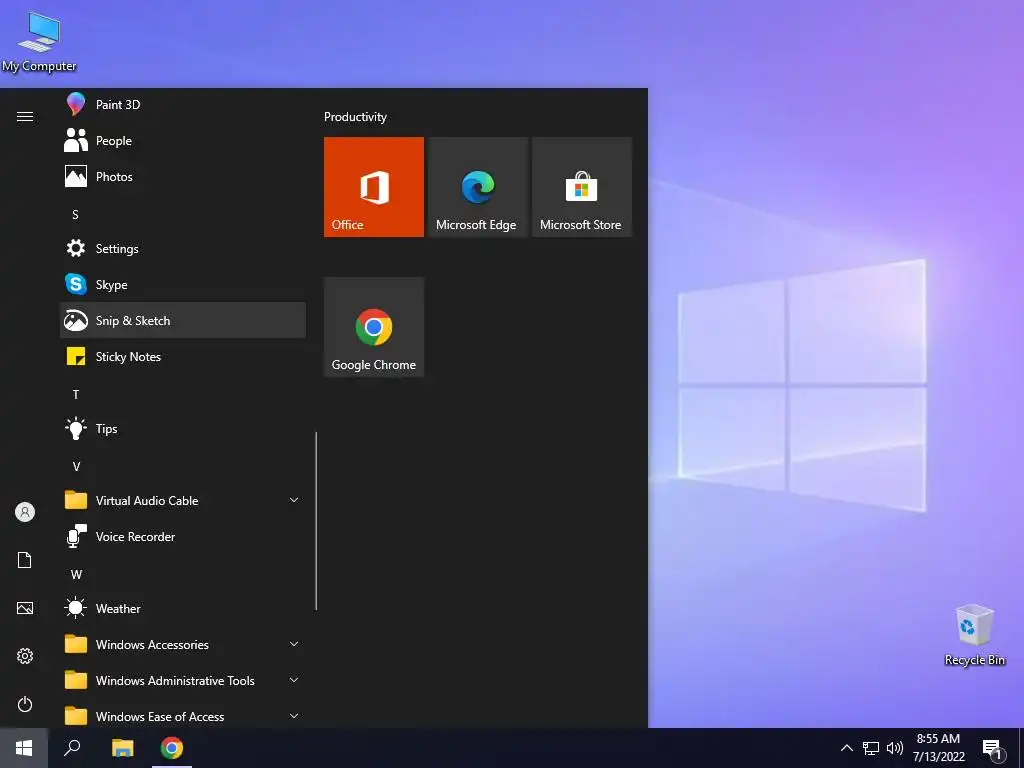Launch Voice Recorder

(182, 536)
